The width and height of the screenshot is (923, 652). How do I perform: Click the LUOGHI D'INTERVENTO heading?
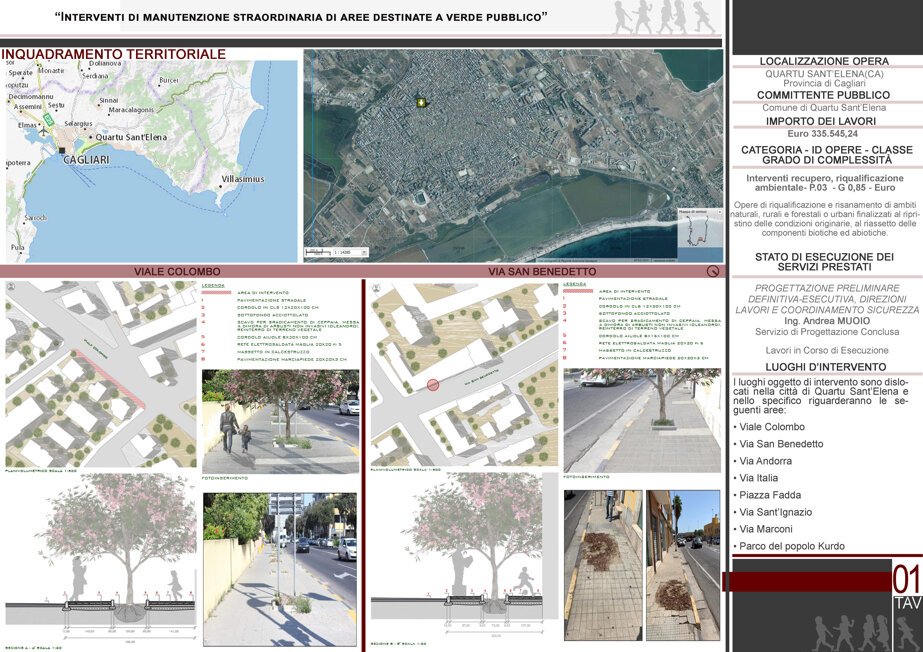pyautogui.click(x=826, y=367)
